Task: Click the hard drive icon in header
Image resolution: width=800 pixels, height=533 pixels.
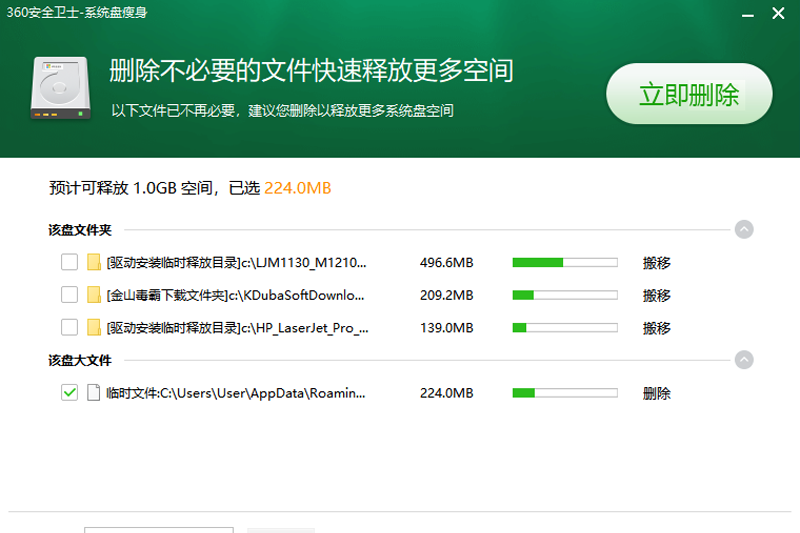Action: click(60, 88)
